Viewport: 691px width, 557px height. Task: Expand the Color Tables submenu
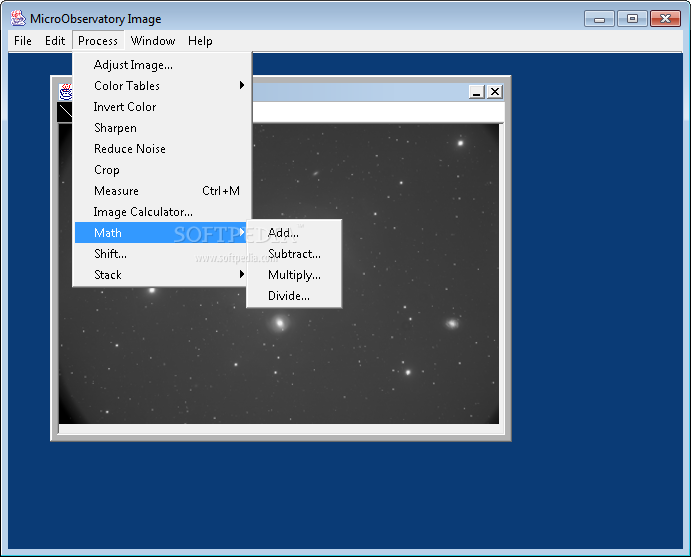161,86
